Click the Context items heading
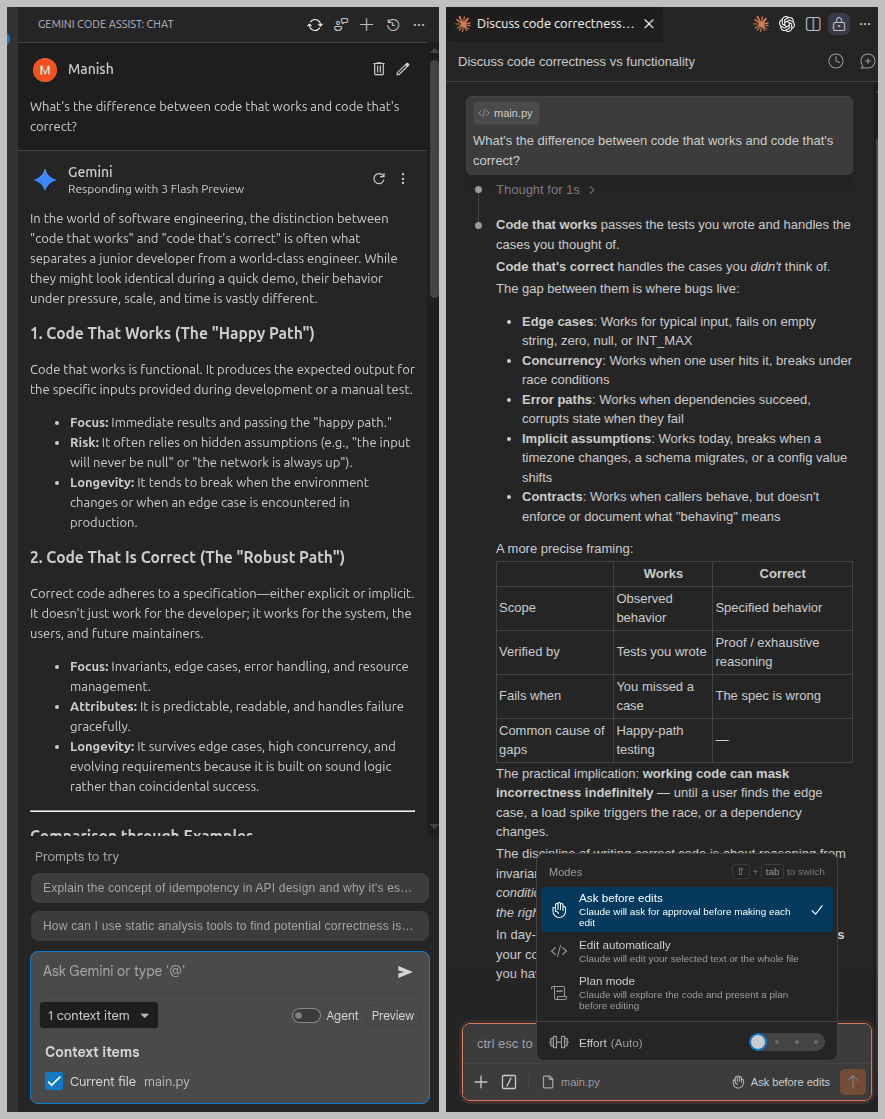The width and height of the screenshot is (885, 1119). pyautogui.click(x=92, y=1052)
